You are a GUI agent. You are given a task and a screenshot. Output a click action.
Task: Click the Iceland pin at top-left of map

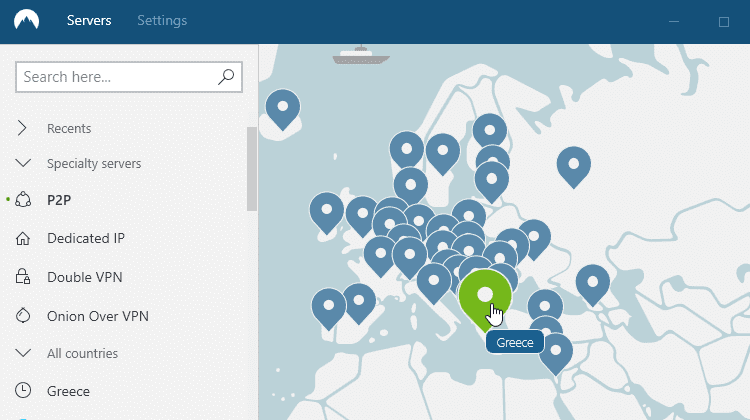point(283,109)
